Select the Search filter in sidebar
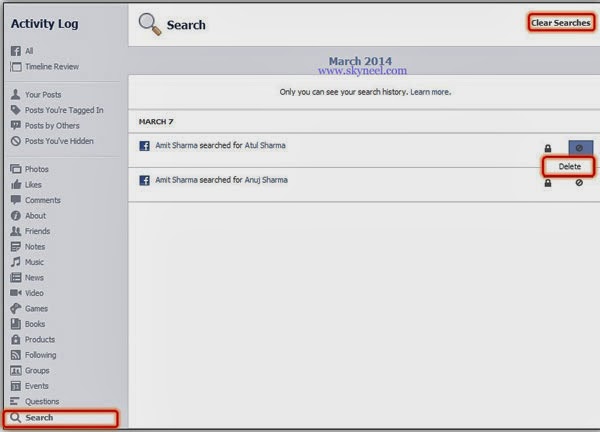 point(61,418)
